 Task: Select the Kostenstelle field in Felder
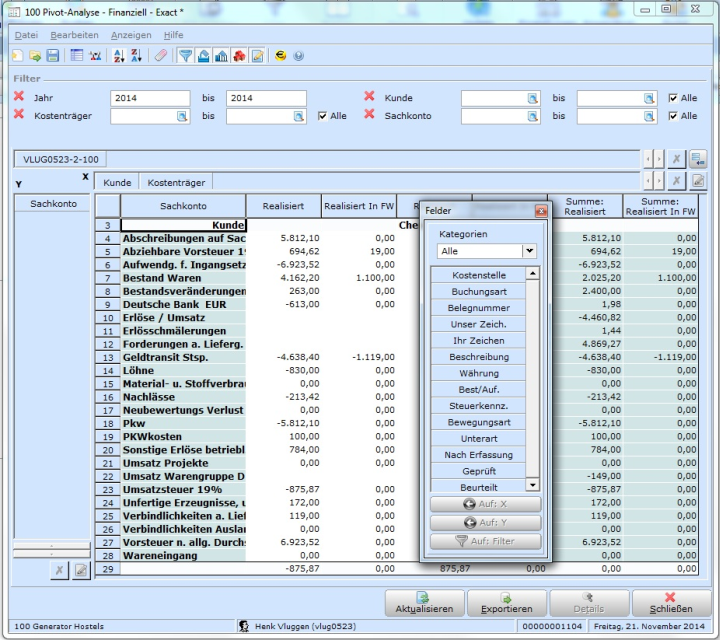[x=478, y=274]
